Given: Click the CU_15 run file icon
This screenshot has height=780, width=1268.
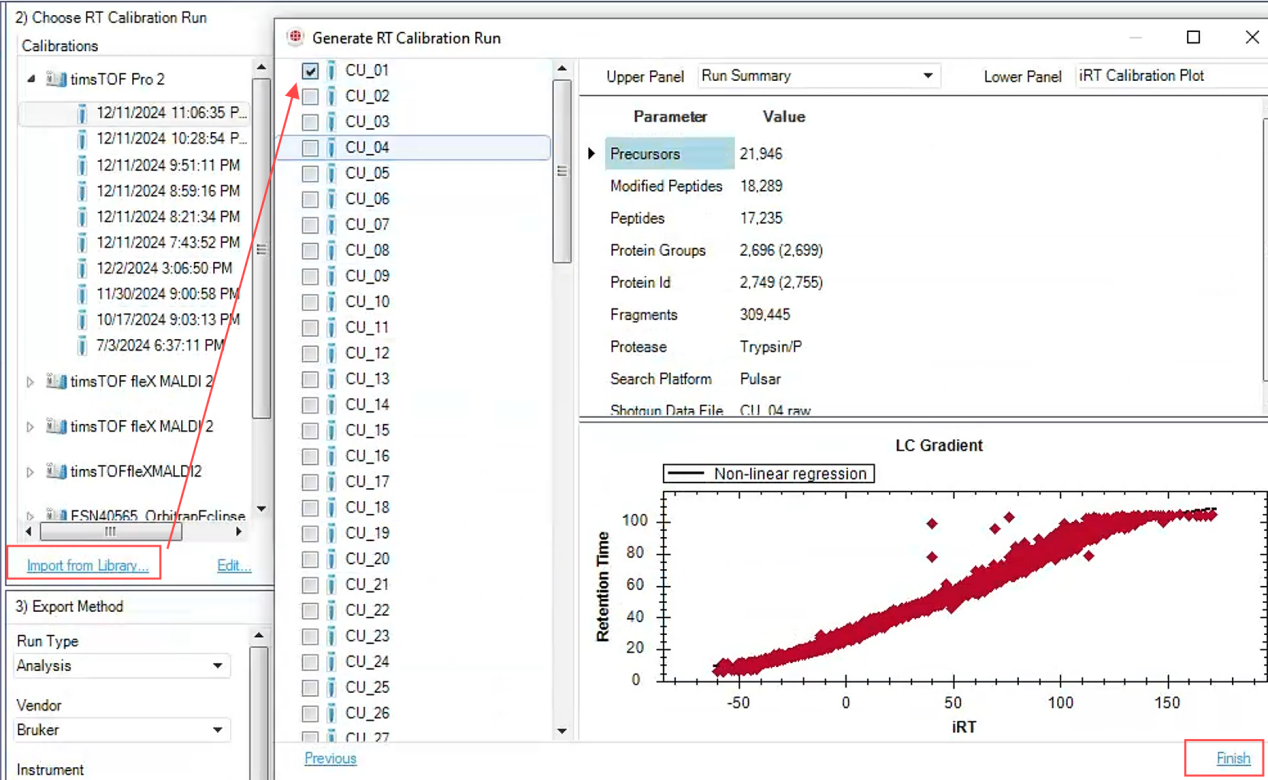Looking at the screenshot, I should click(x=332, y=431).
